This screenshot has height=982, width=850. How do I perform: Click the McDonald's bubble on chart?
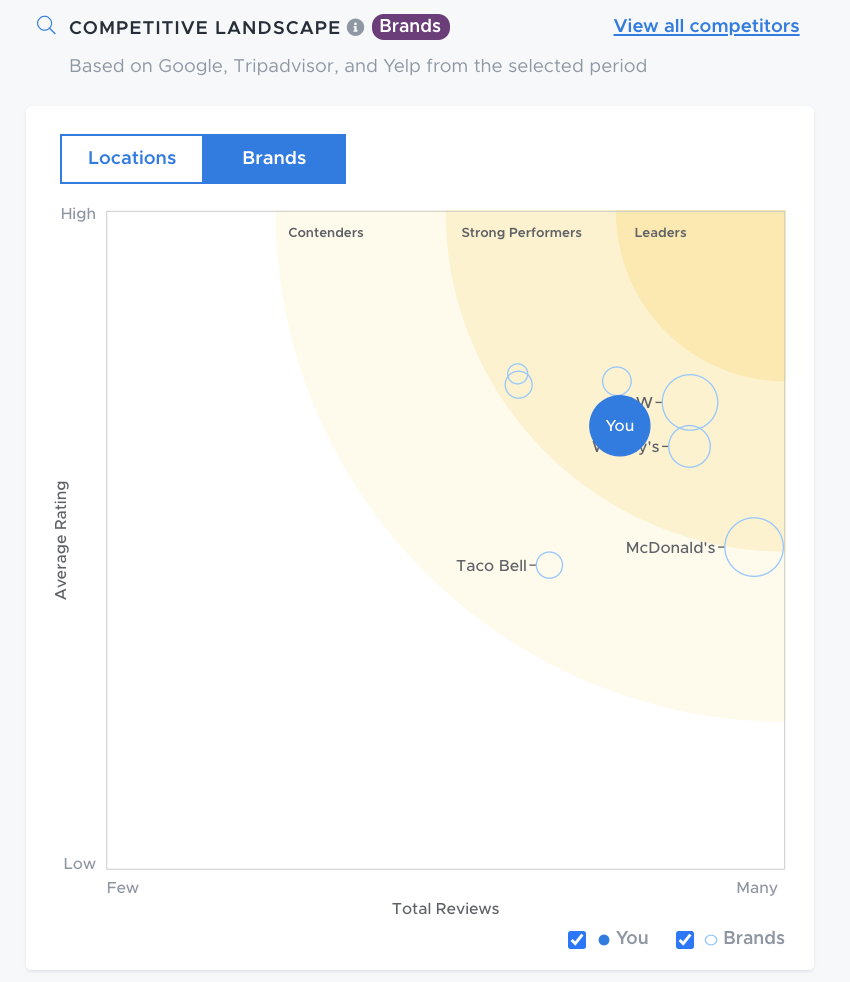click(754, 547)
